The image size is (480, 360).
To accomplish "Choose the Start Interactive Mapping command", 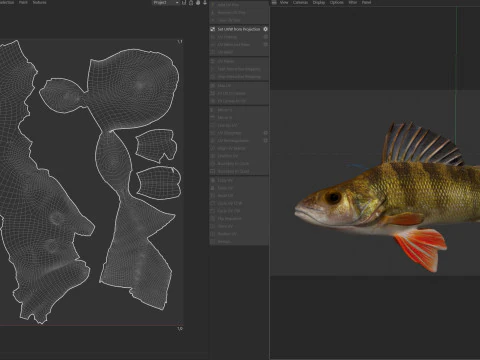I will (x=239, y=69).
